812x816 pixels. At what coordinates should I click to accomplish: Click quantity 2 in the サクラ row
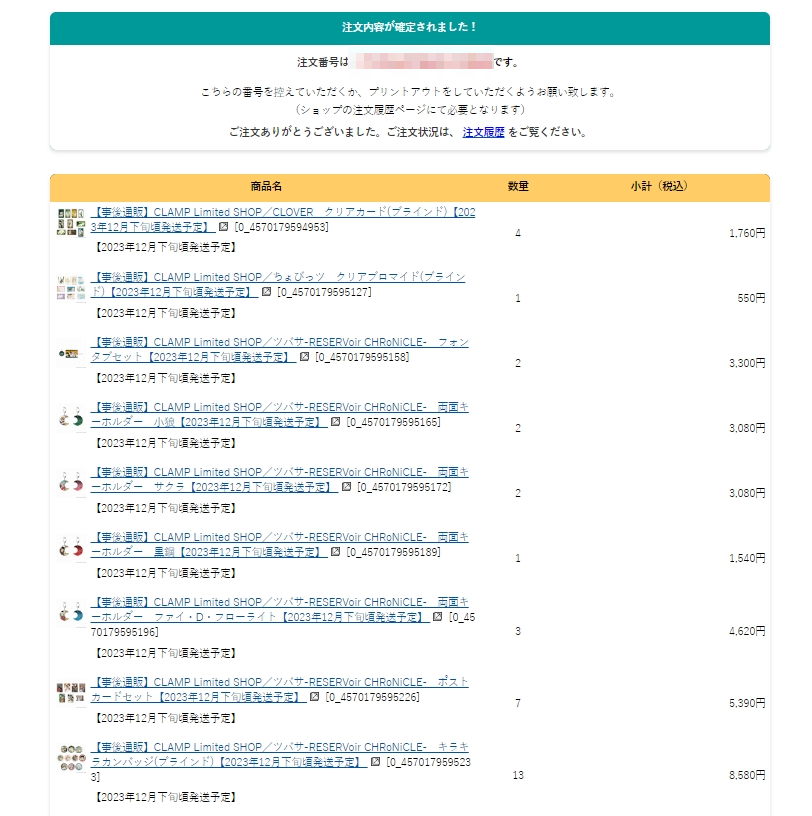click(x=518, y=493)
